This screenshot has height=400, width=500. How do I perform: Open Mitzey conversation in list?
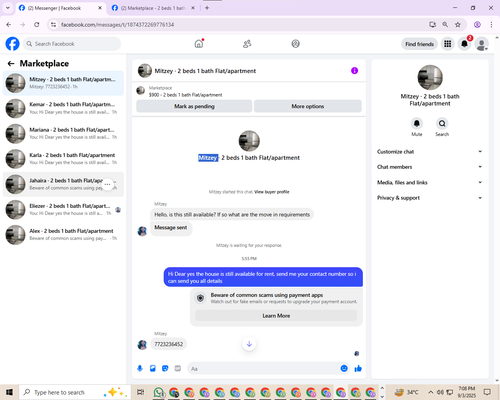[x=63, y=83]
